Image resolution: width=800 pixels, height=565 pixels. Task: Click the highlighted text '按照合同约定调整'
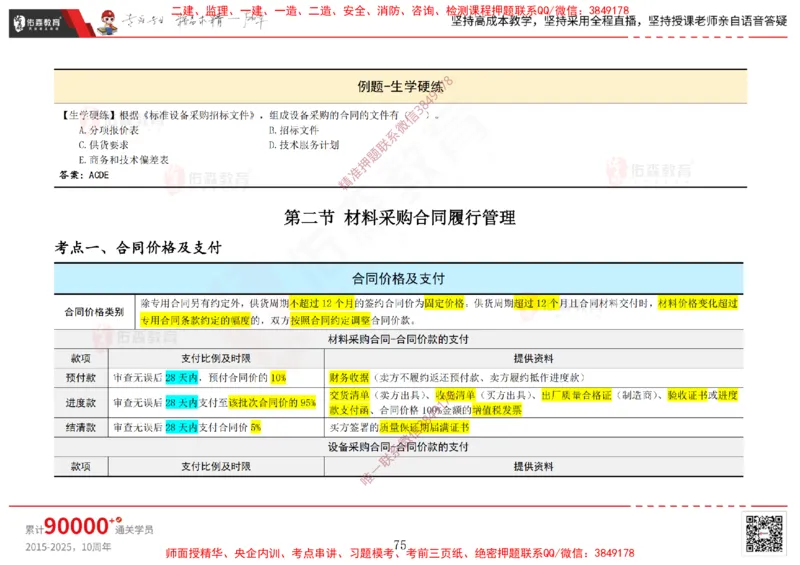pos(331,321)
